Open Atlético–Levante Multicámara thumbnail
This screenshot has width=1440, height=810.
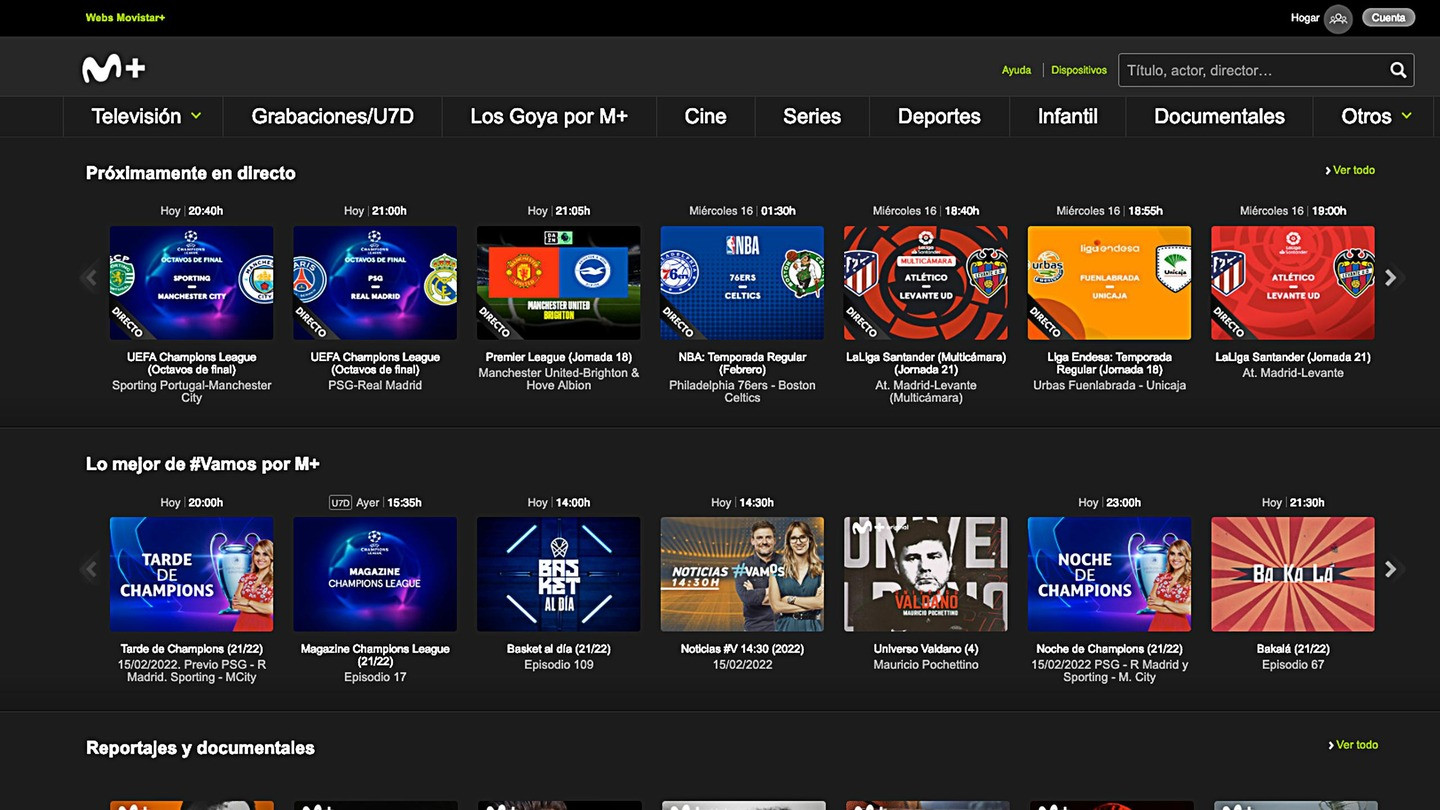pos(926,283)
